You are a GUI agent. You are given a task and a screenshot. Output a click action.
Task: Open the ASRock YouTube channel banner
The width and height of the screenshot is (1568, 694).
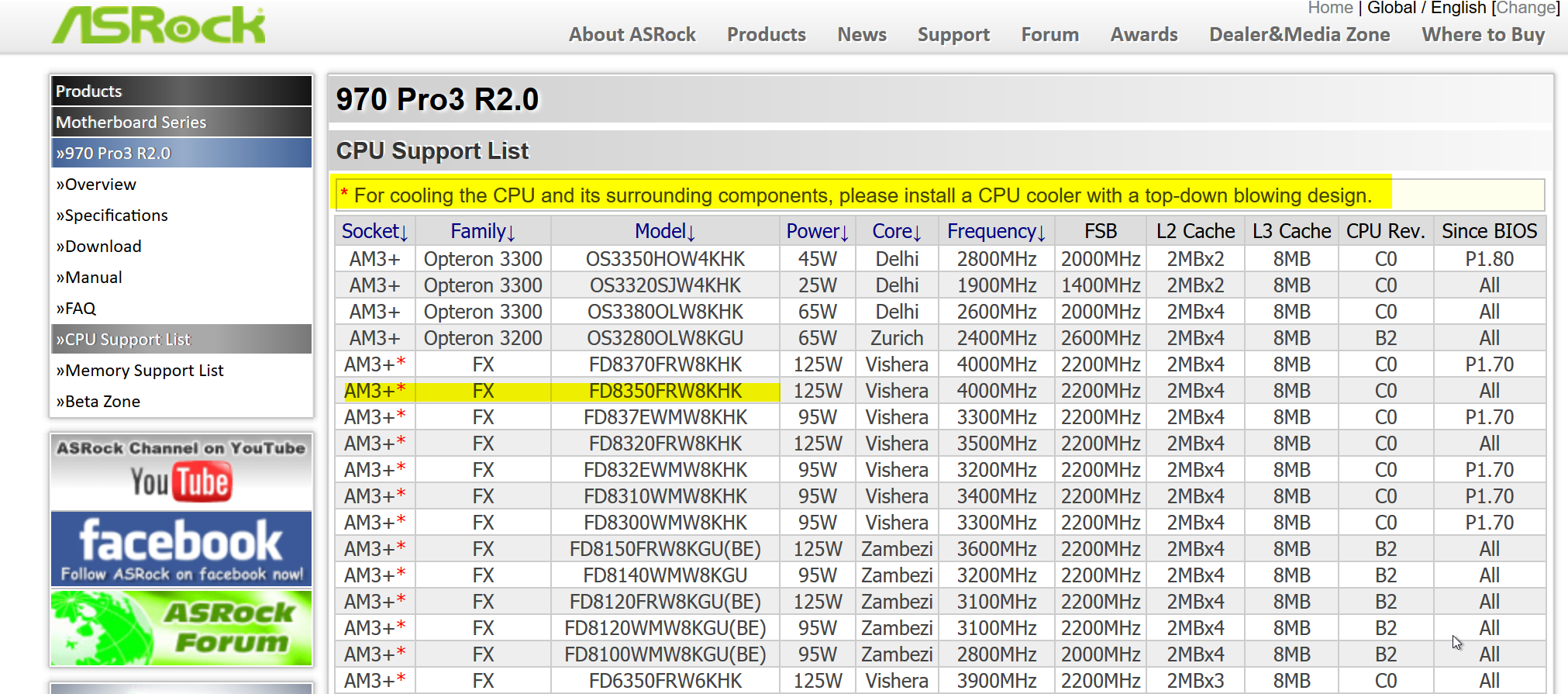tap(181, 471)
